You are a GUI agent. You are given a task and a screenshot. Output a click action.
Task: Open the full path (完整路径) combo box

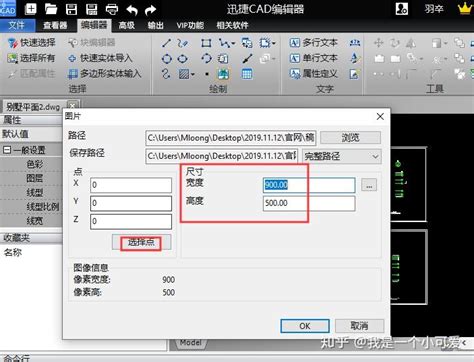[342, 156]
